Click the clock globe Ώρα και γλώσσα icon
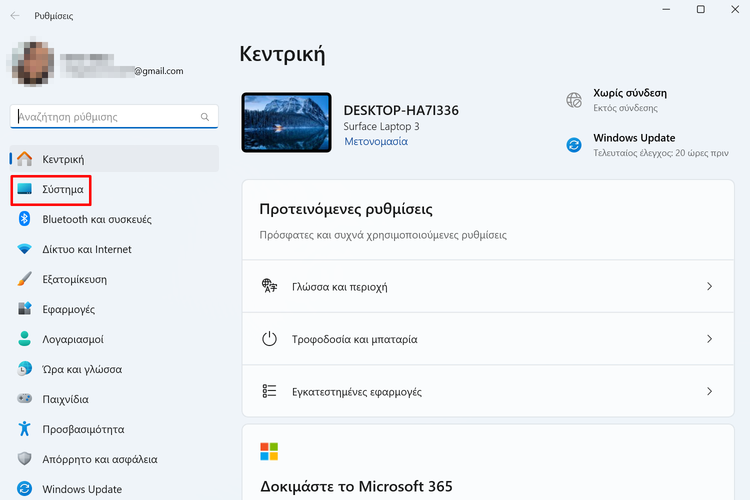Image resolution: width=750 pixels, height=500 pixels. [24, 369]
